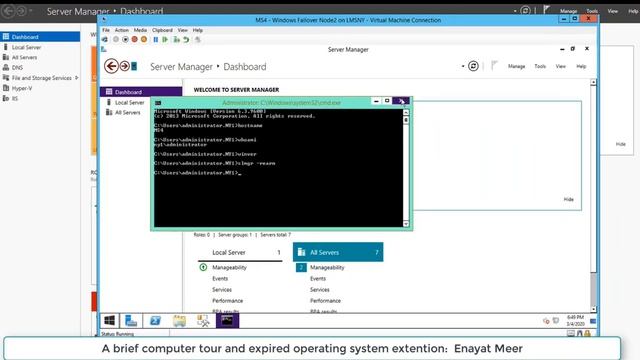
Task: Open notifications flag in inner Server Manager
Action: pos(494,66)
